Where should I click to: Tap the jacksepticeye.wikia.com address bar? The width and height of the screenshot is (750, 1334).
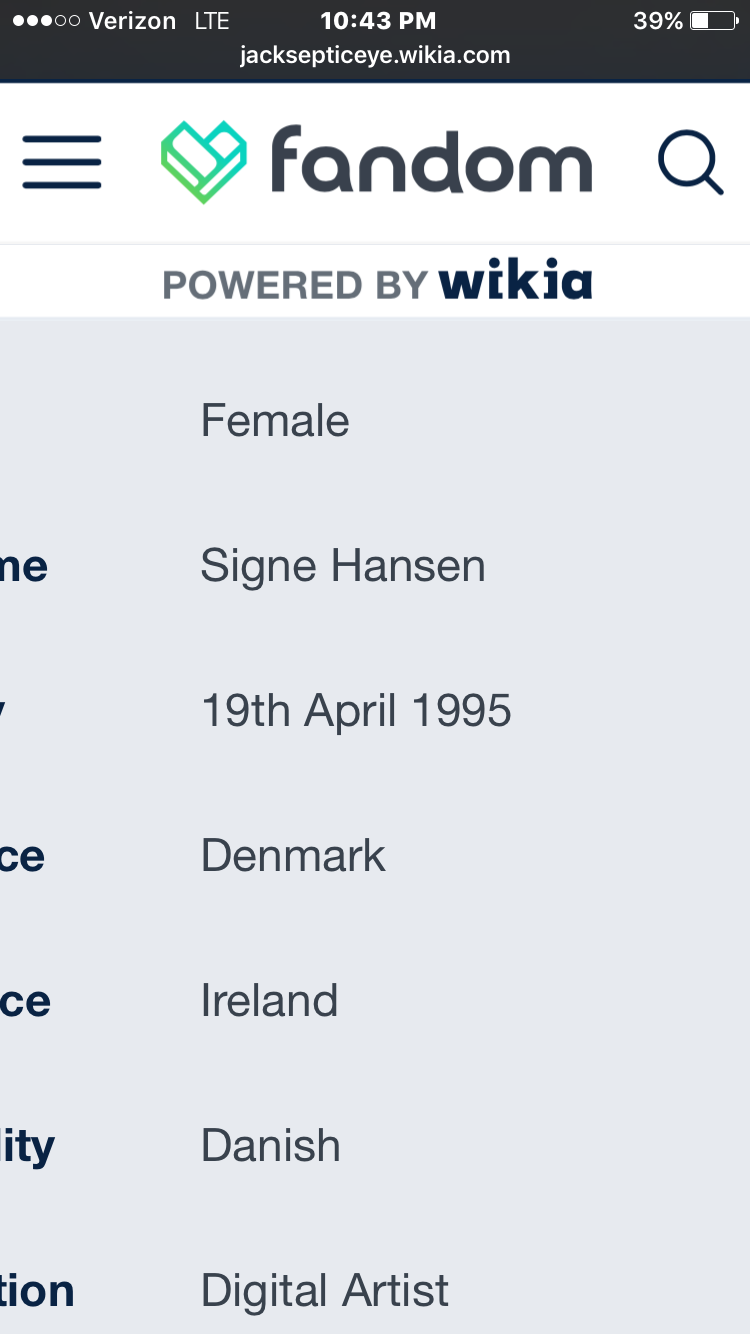click(375, 56)
